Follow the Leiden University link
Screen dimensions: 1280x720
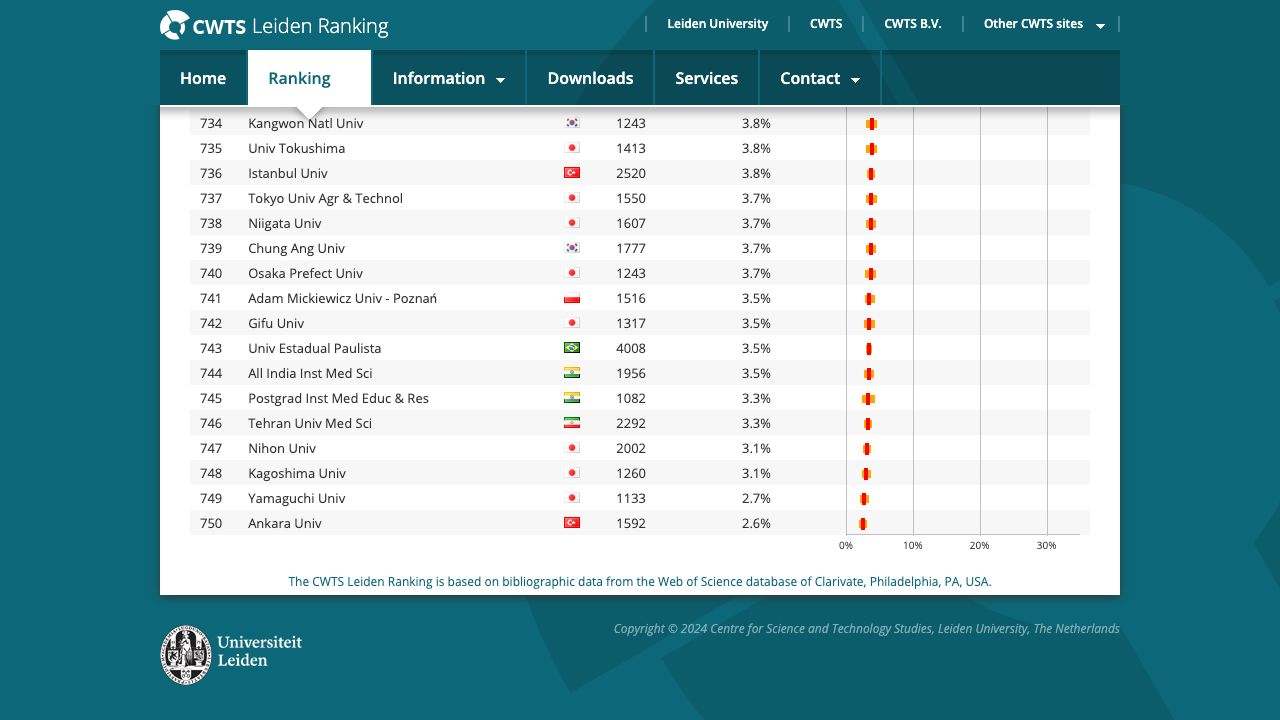(x=717, y=24)
